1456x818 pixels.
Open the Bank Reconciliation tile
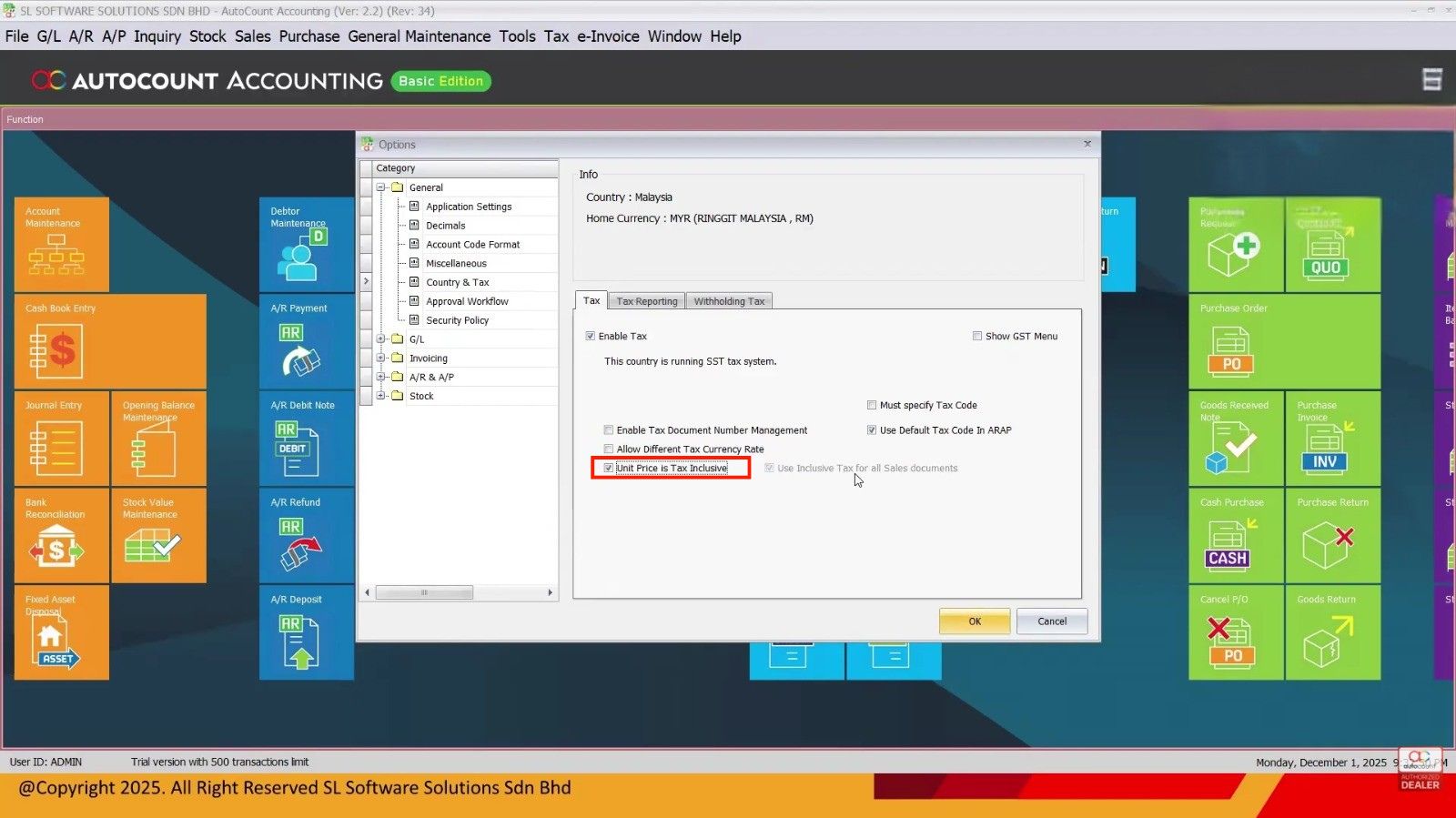(x=62, y=536)
